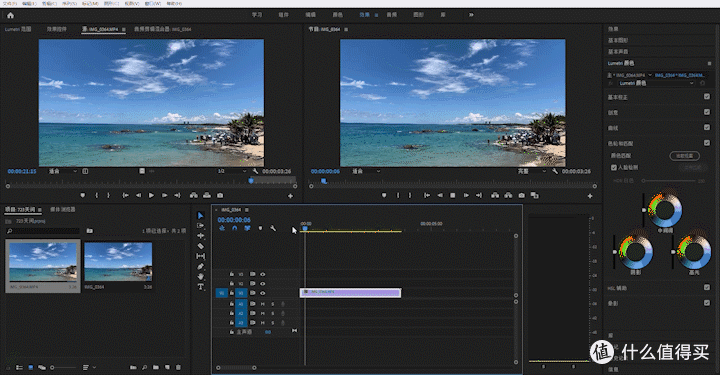The height and width of the screenshot is (375, 720).
Task: Open the Lumetri 范围 tab
Action: point(18,29)
